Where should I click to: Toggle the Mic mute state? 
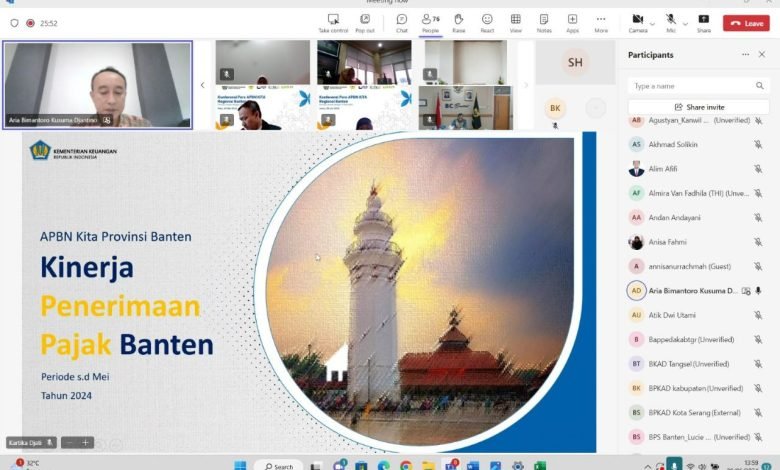pyautogui.click(x=671, y=21)
